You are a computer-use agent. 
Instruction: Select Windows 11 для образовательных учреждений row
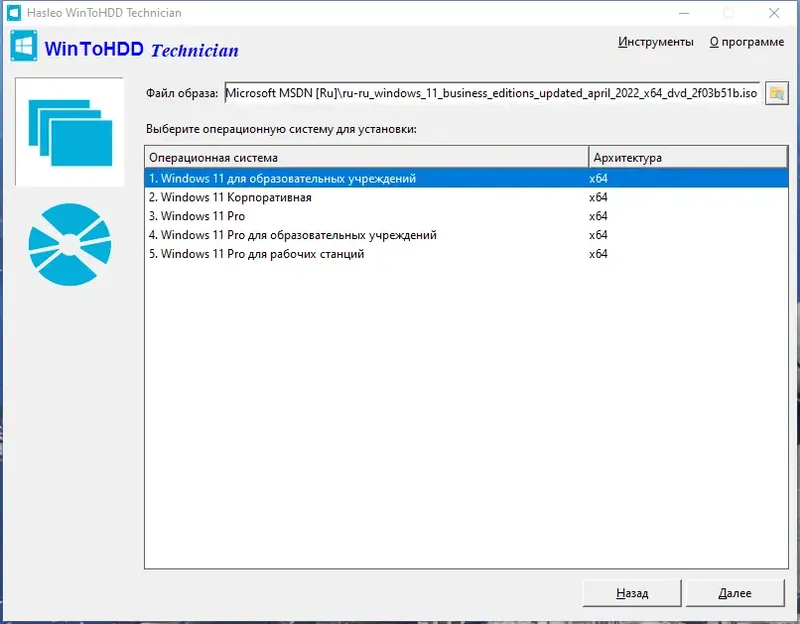466,179
